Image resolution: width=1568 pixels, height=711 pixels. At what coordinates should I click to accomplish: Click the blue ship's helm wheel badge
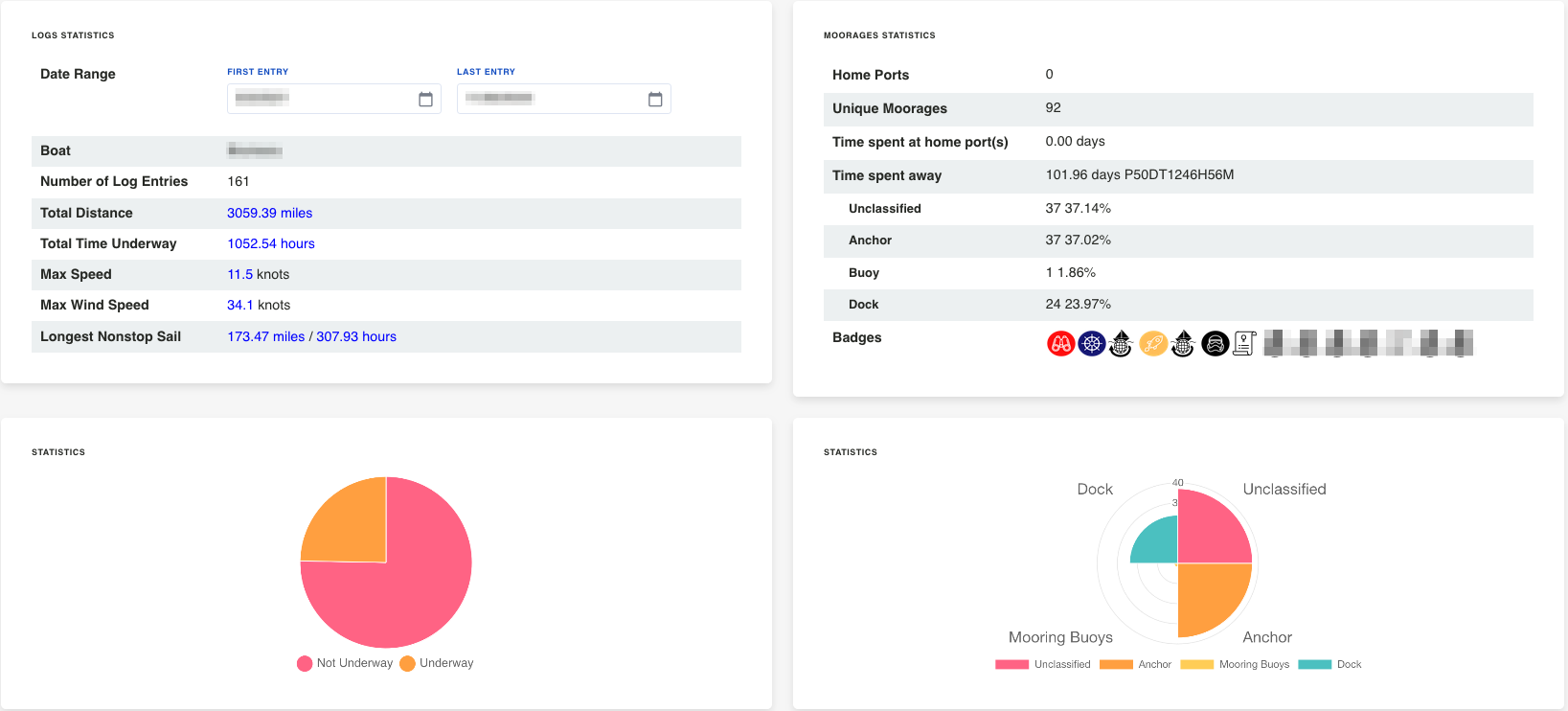tap(1092, 343)
